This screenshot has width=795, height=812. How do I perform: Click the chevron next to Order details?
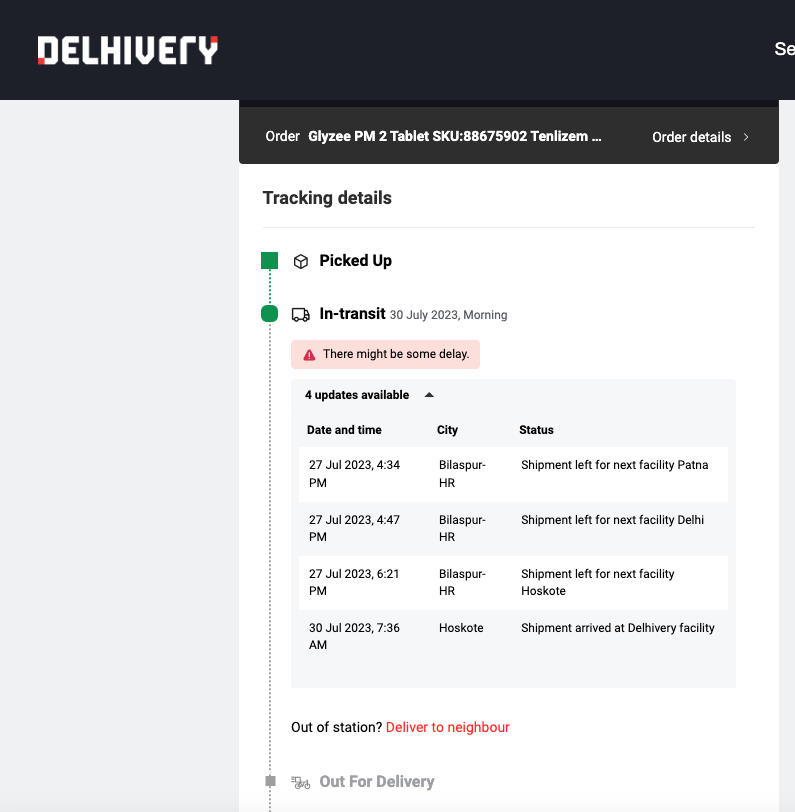[746, 137]
